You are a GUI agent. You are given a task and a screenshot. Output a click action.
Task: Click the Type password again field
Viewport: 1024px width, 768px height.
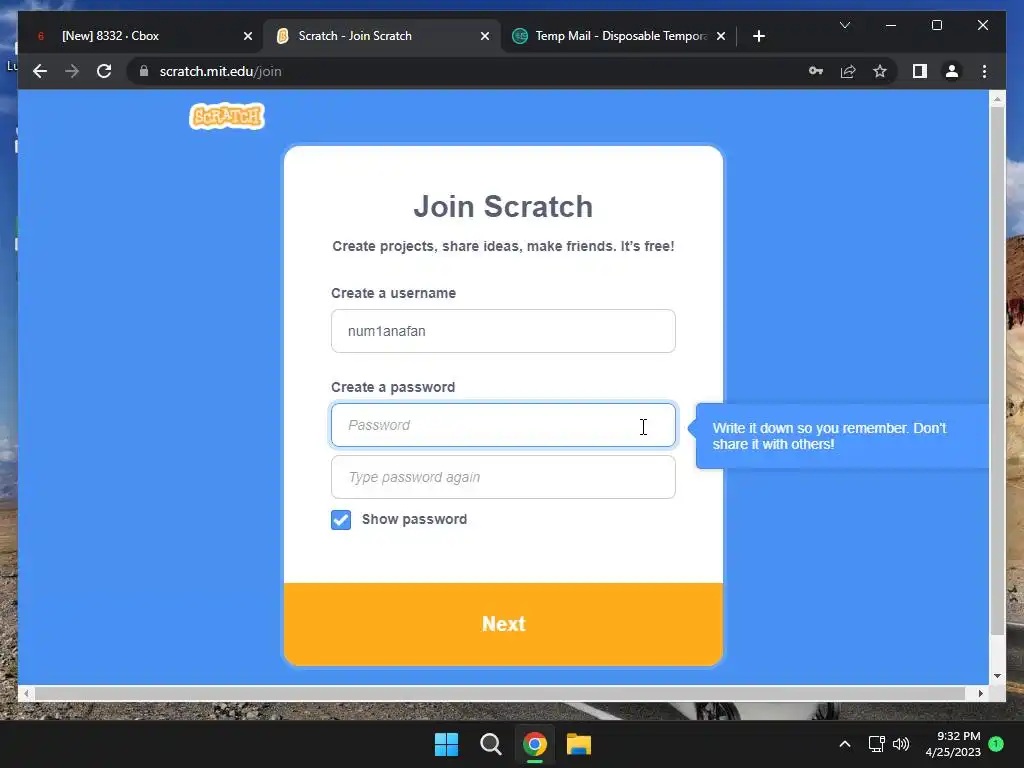tap(503, 477)
